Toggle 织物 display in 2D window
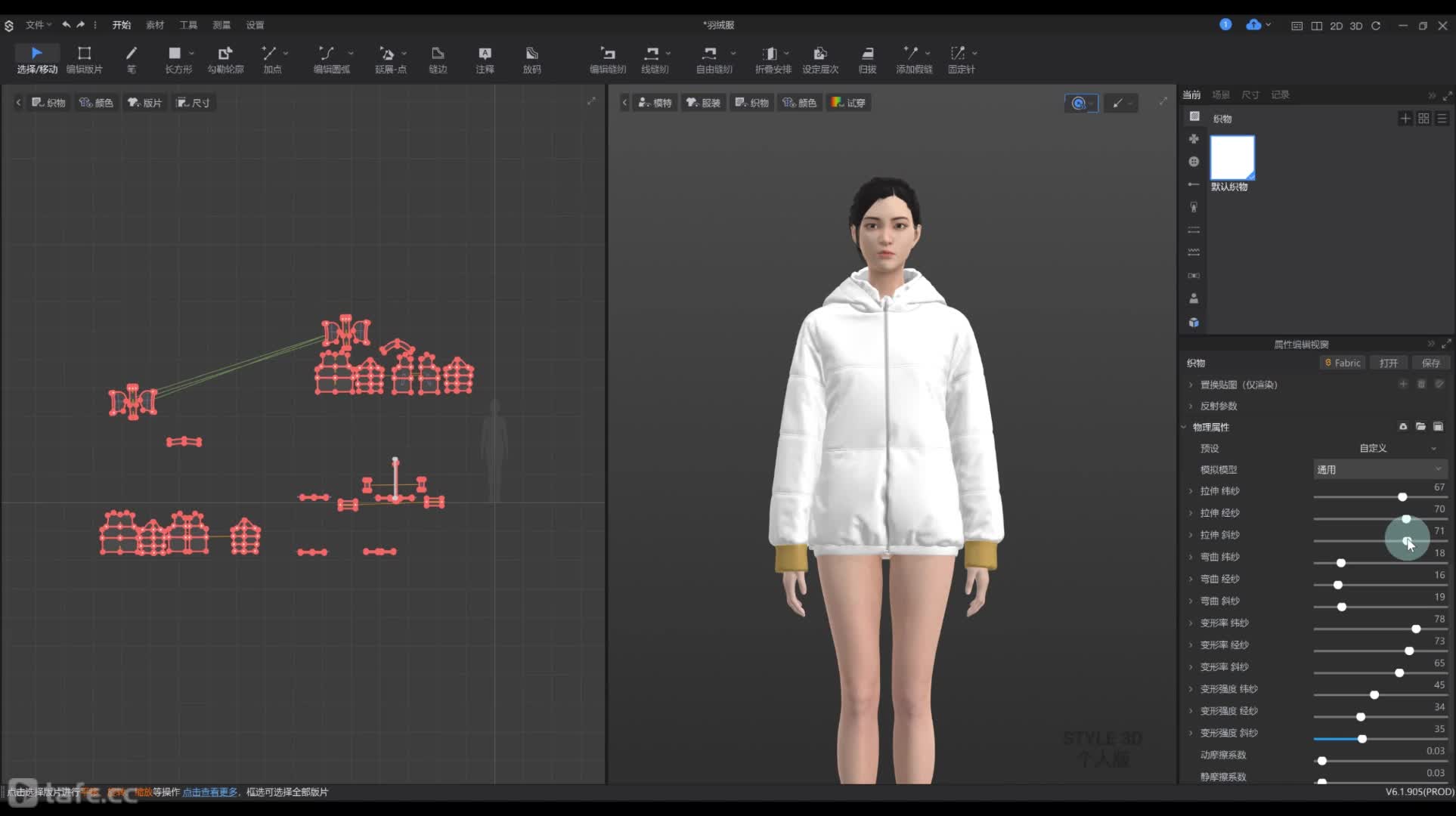Viewport: 1456px width, 816px height. (49, 103)
